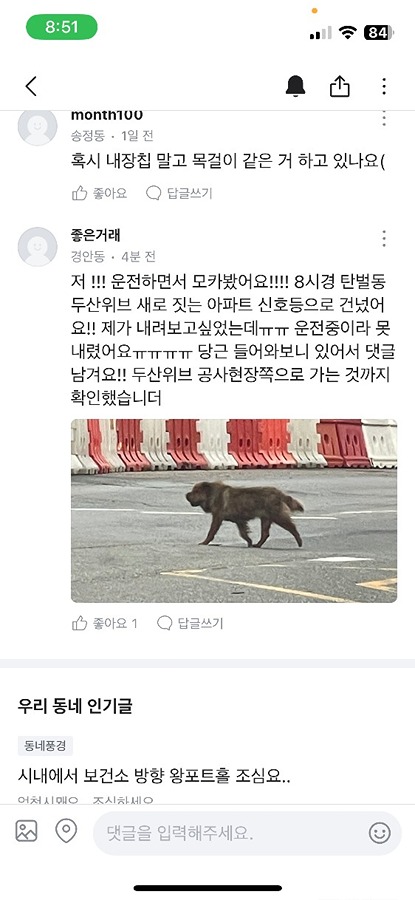The image size is (415, 900).
Task: Open emoji picker smiley icon
Action: tap(379, 833)
